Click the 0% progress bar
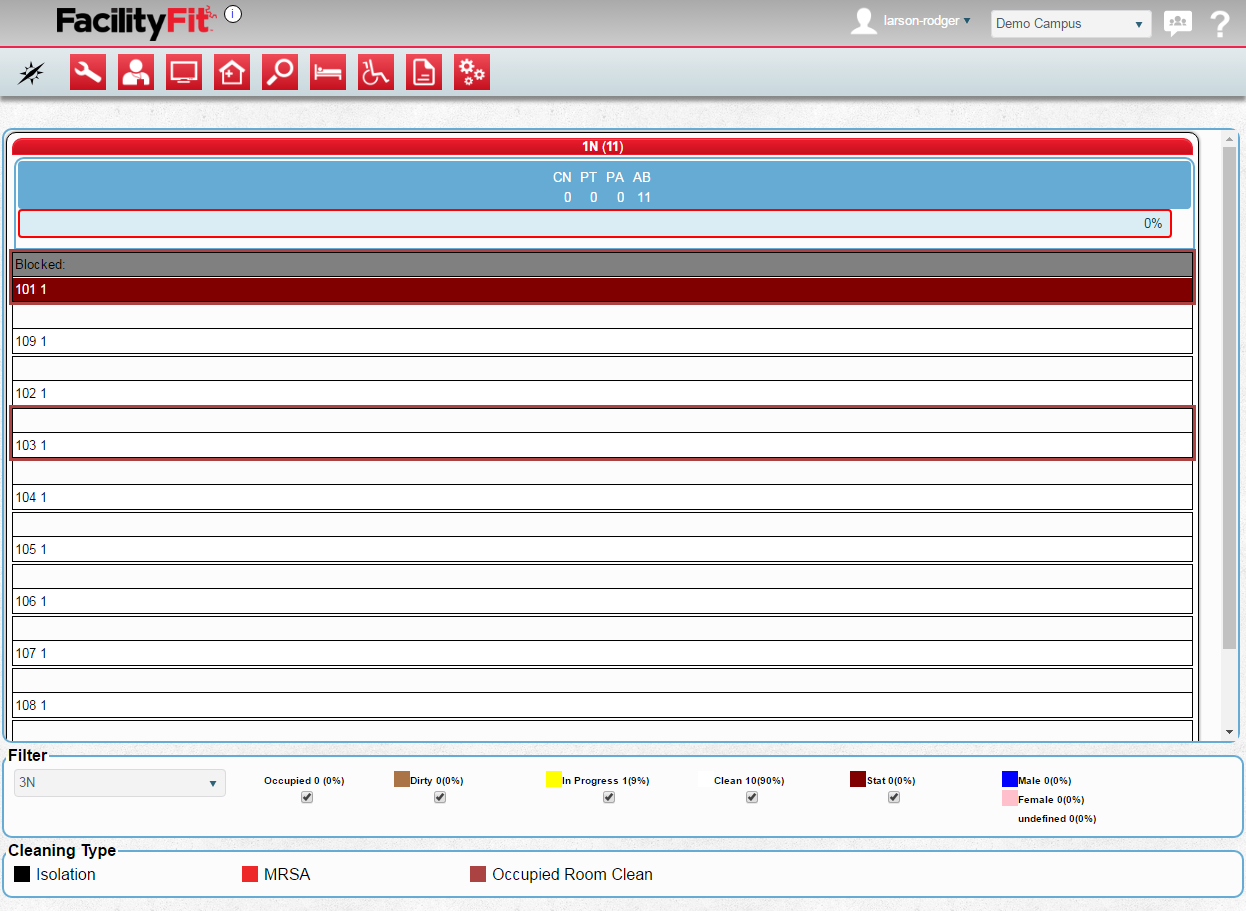 tap(594, 223)
